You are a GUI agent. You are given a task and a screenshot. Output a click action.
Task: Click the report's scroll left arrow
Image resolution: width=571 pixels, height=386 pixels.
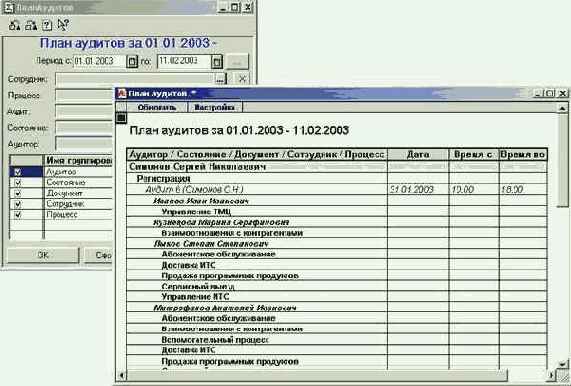122,375
